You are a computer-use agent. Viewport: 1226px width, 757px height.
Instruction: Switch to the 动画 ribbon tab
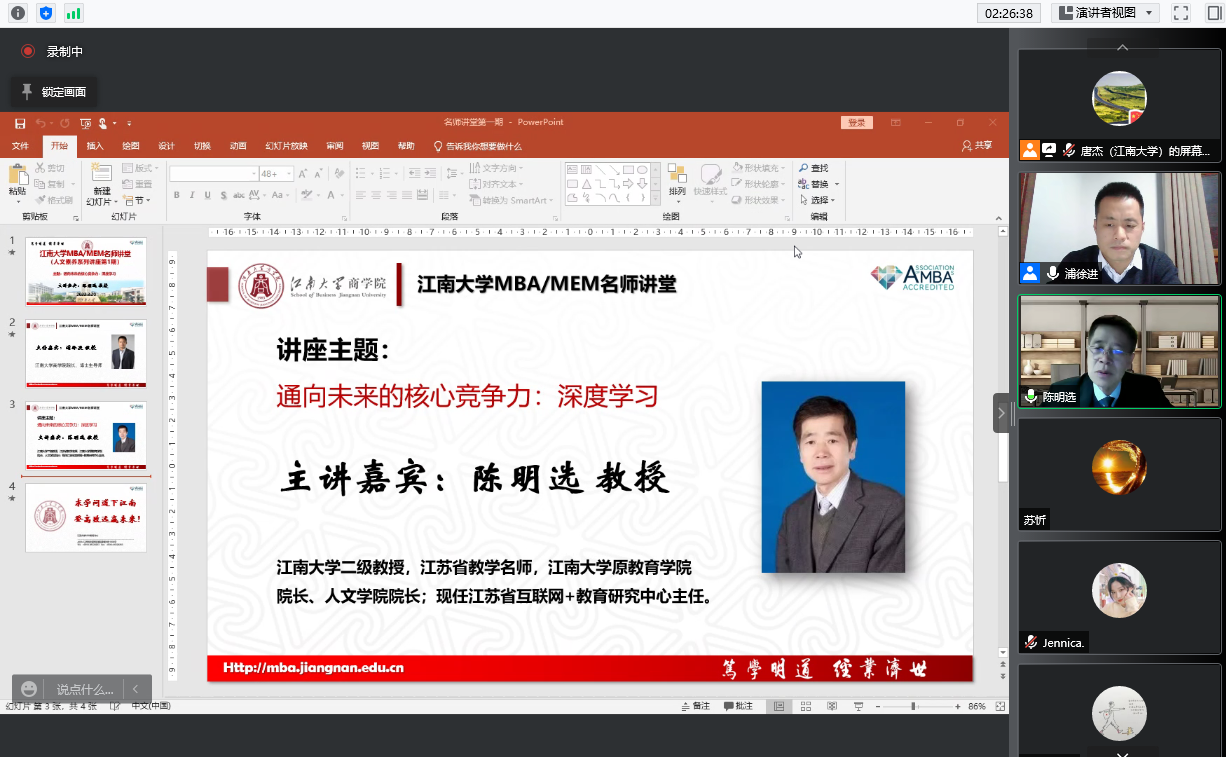pos(238,146)
